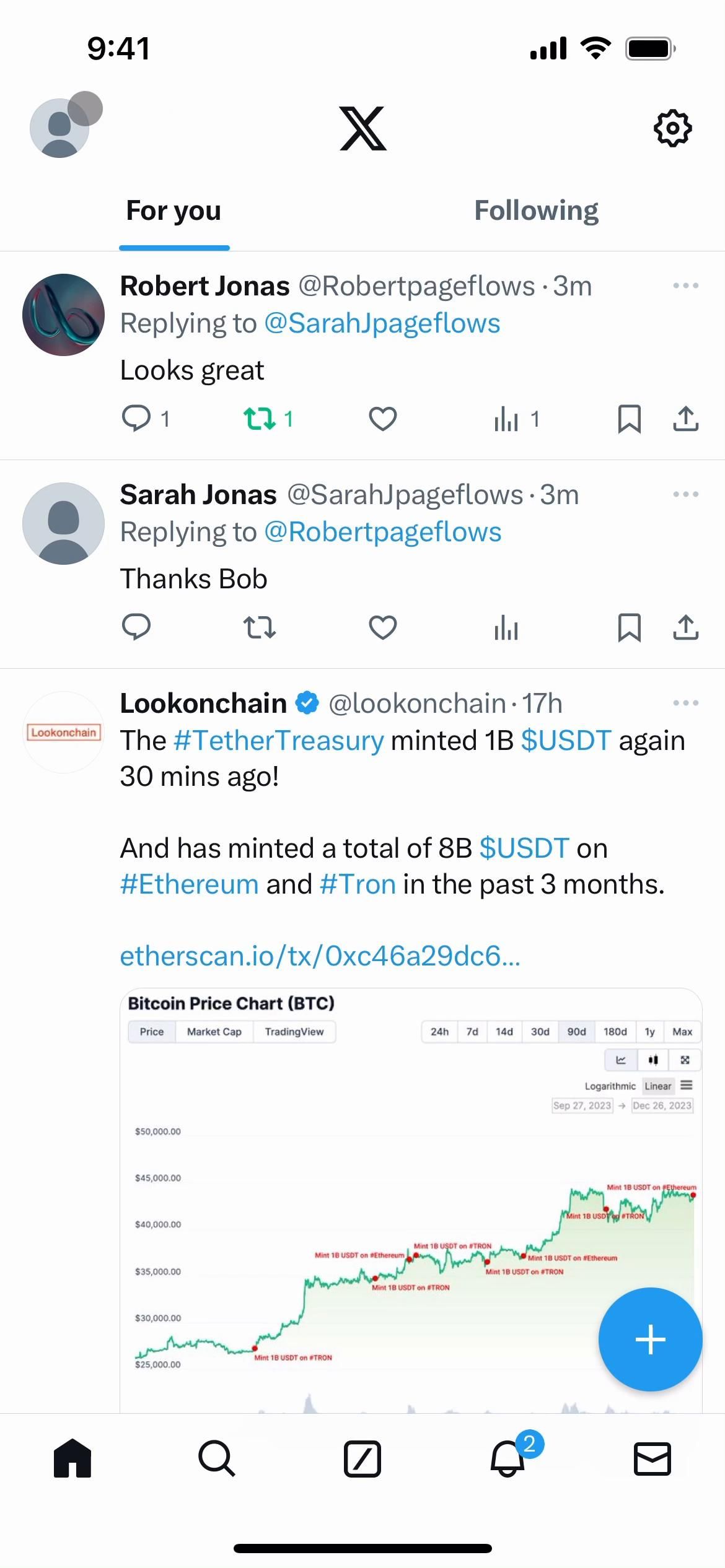This screenshot has width=725, height=1568.
Task: Select the For you tab
Action: (x=174, y=211)
